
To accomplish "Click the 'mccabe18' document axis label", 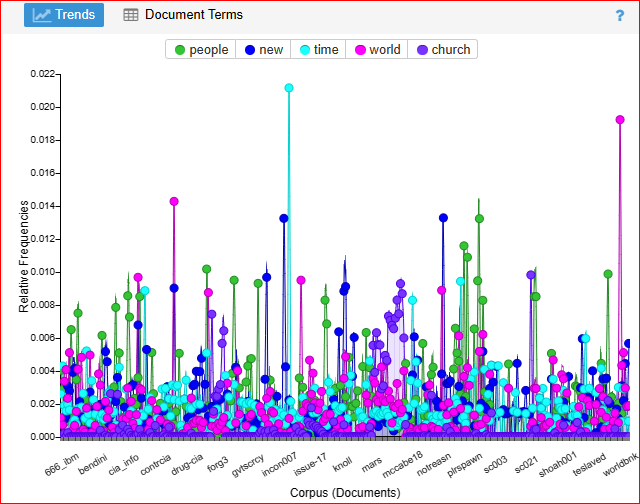I will [x=403, y=464].
